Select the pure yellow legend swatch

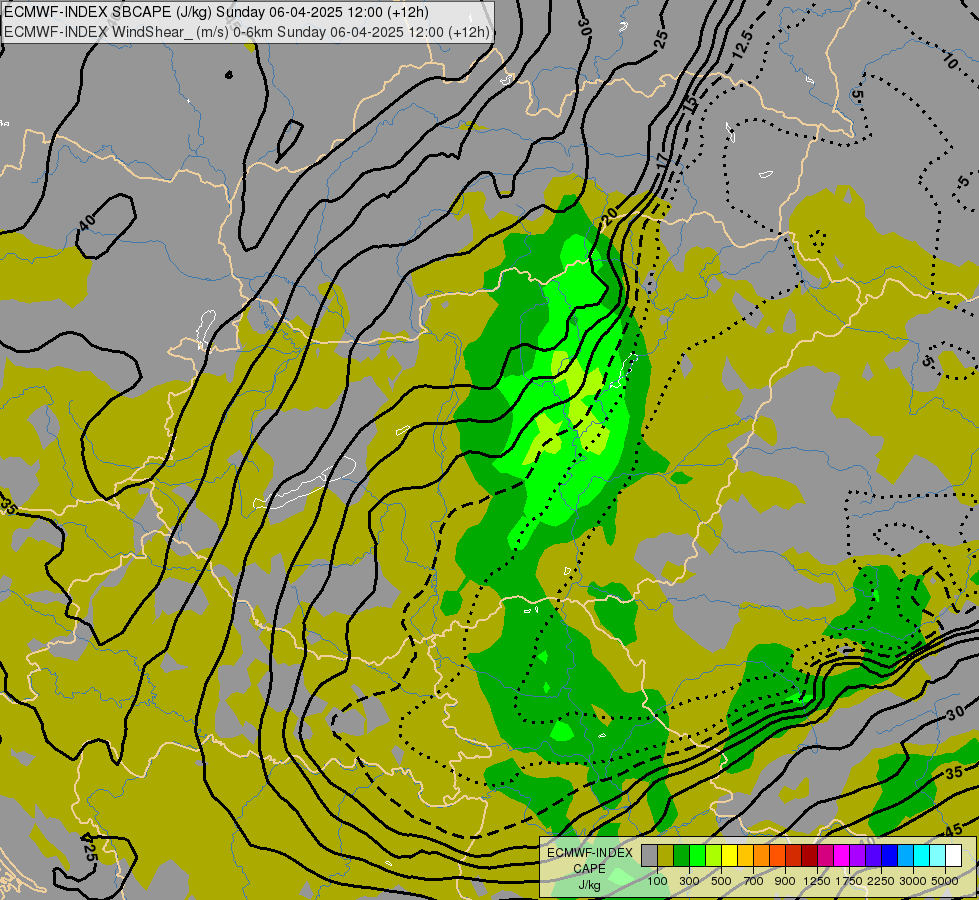(x=729, y=856)
